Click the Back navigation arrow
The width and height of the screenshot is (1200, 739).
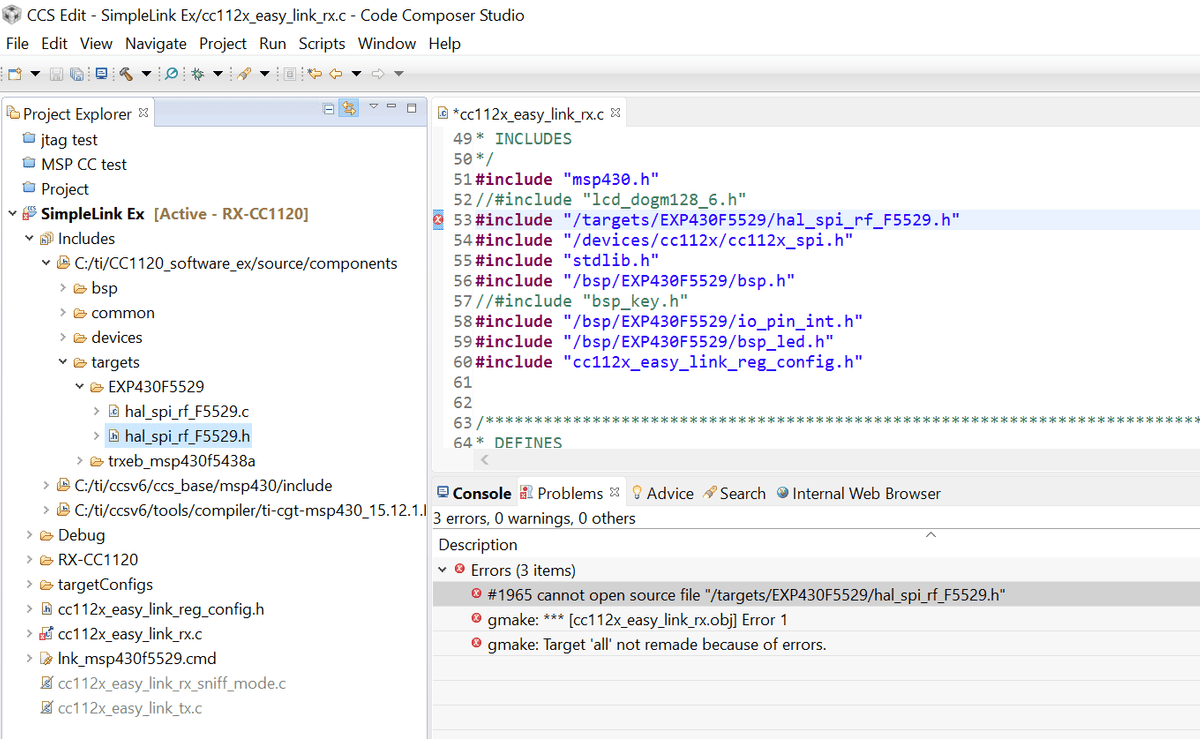335,74
